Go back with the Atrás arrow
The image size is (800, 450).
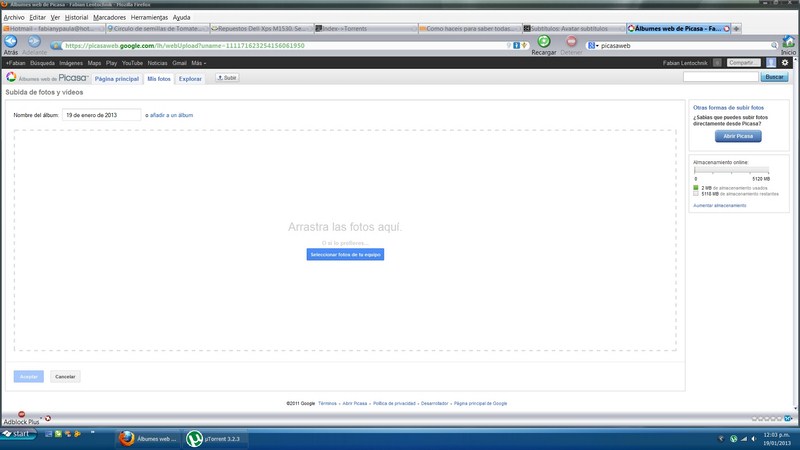(x=11, y=41)
